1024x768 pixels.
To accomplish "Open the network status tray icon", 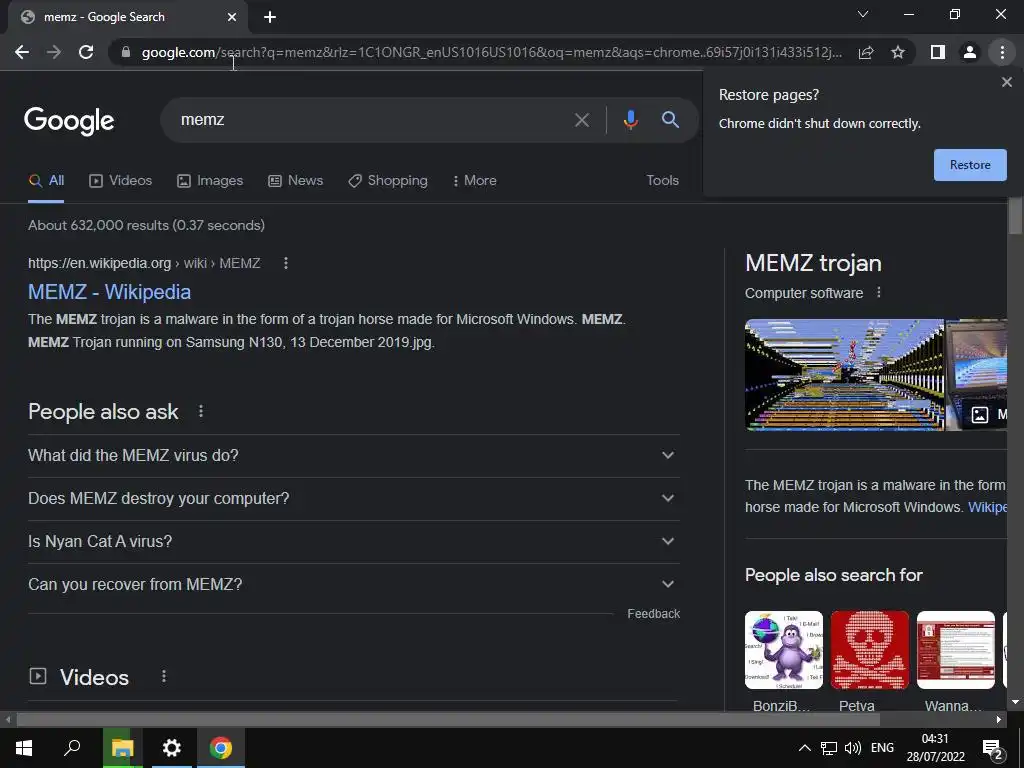I will 829,748.
